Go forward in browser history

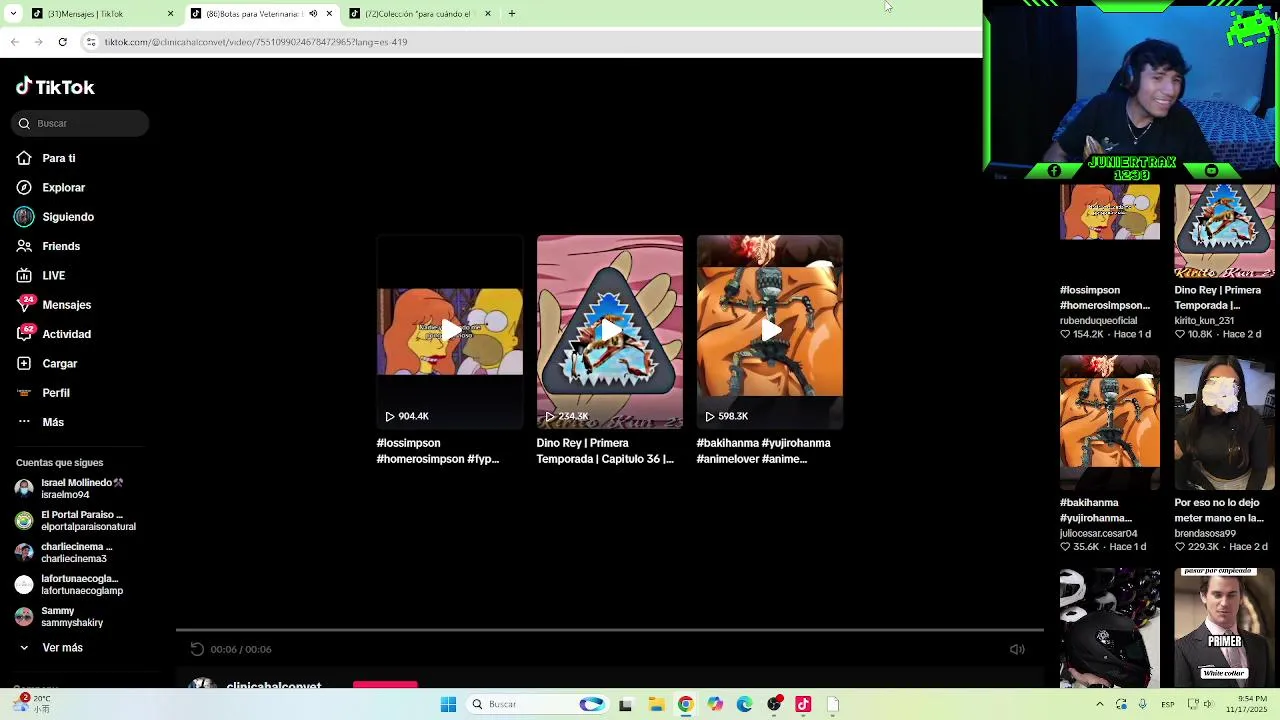(x=38, y=42)
